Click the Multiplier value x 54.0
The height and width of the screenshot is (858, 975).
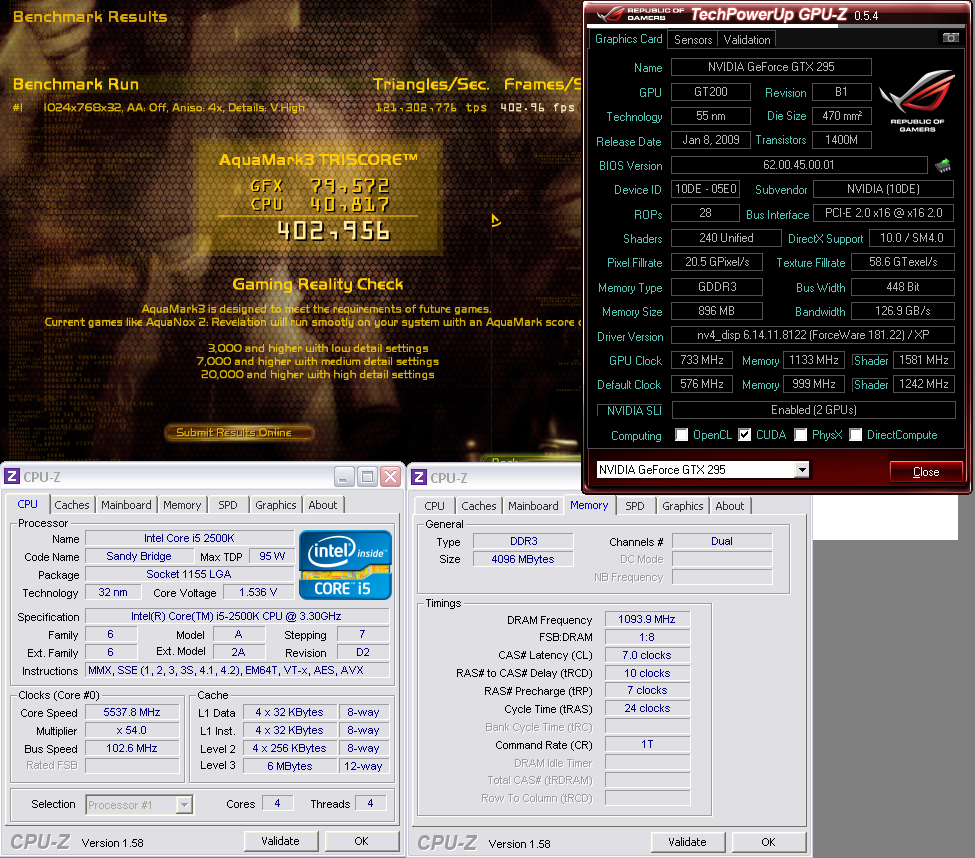pyautogui.click(x=132, y=731)
